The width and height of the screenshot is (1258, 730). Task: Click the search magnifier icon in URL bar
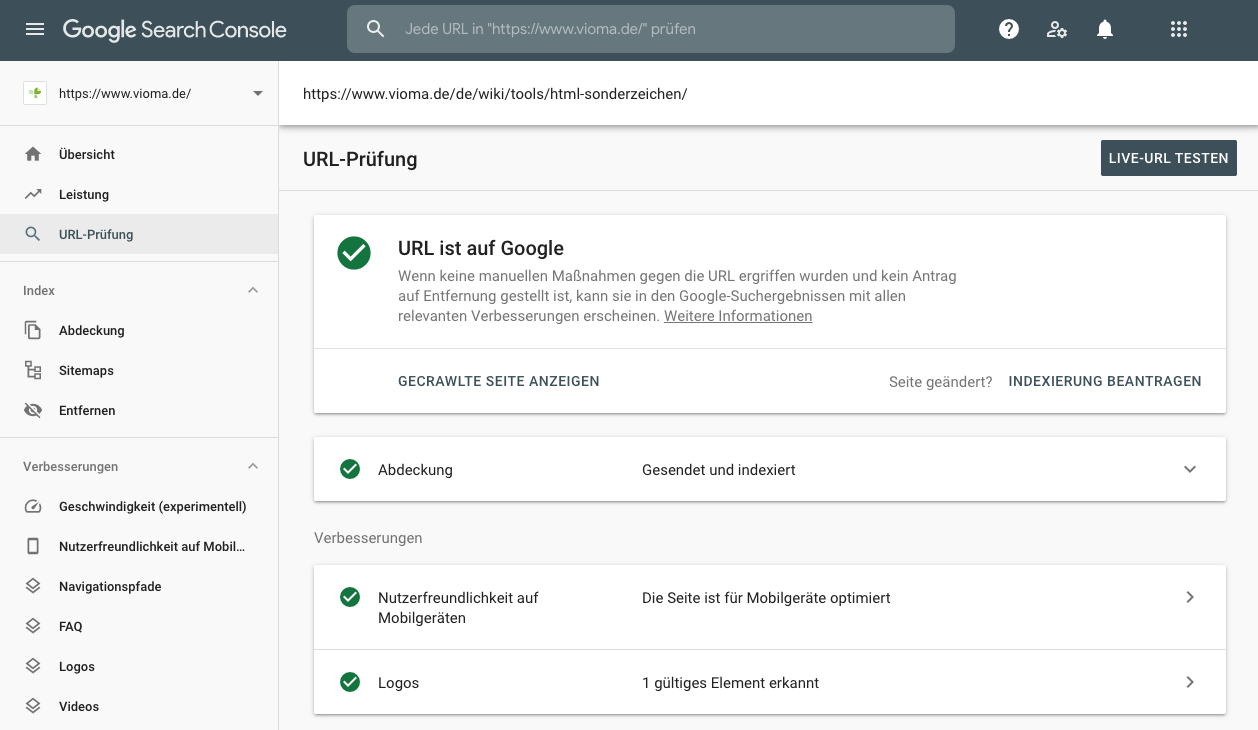[x=376, y=29]
